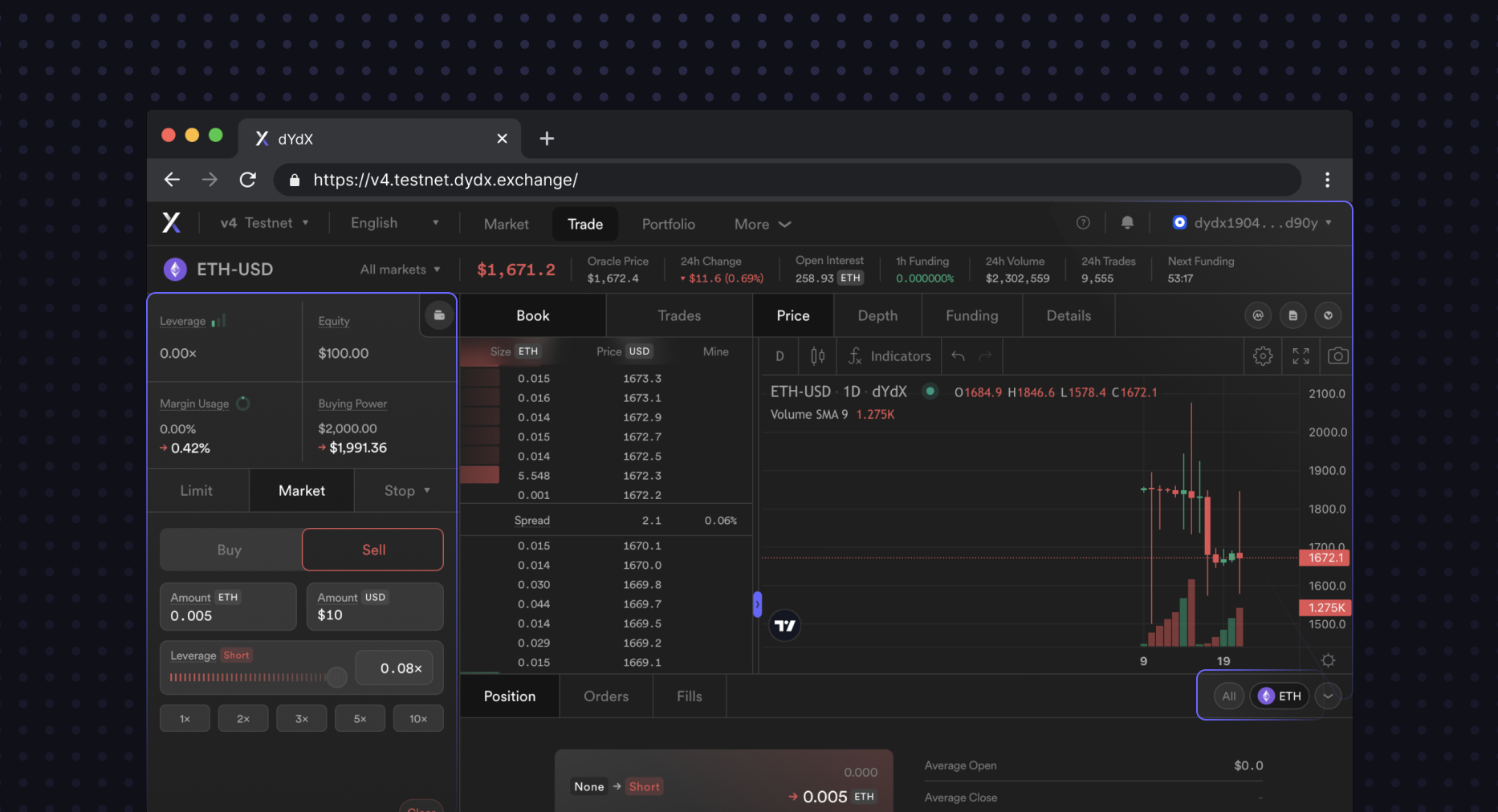Select the Sell side toggle

[373, 550]
